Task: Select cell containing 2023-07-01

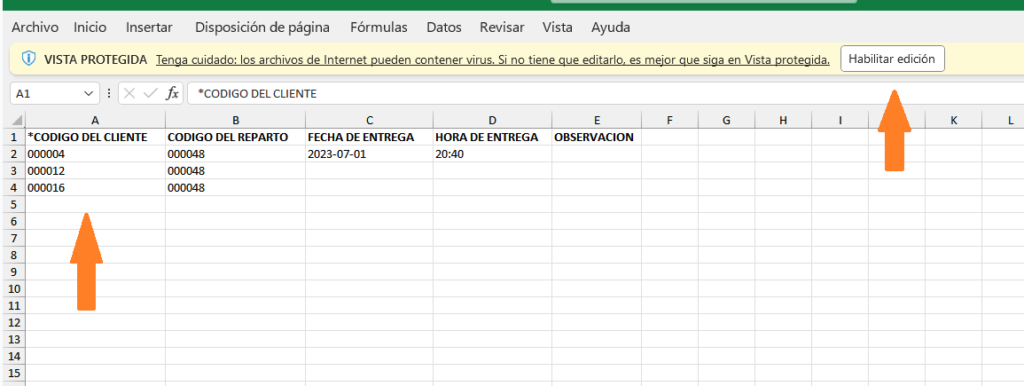Action: tap(369, 154)
